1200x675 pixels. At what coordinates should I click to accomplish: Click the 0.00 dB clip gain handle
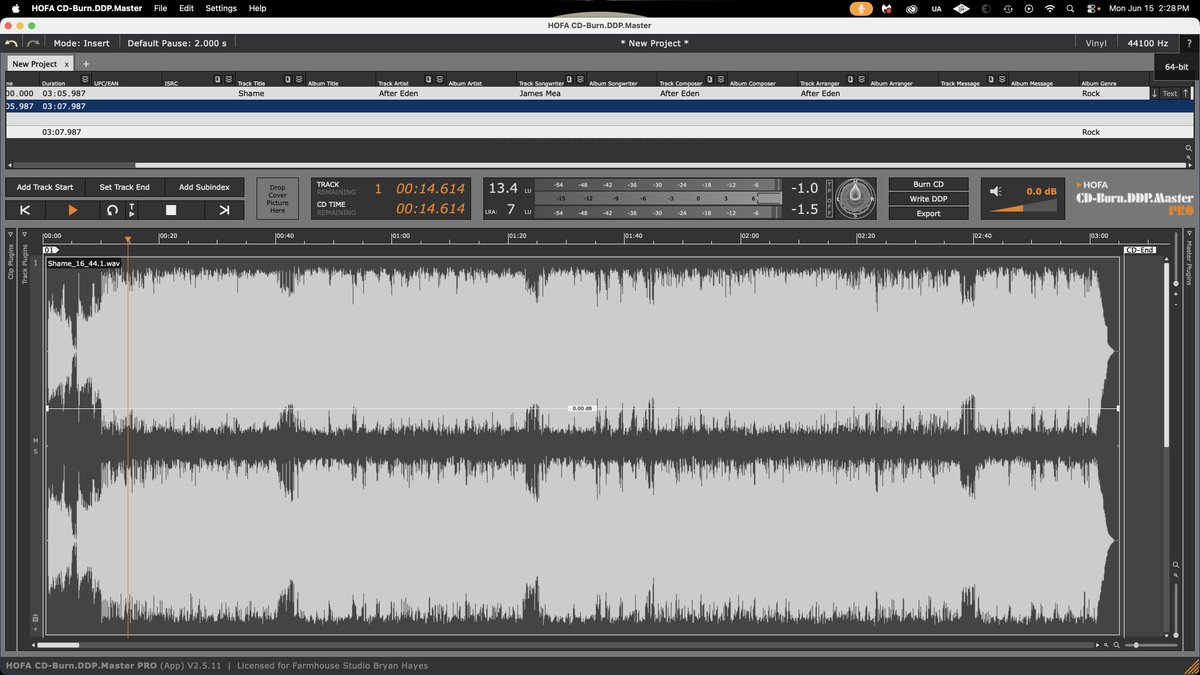coord(582,408)
